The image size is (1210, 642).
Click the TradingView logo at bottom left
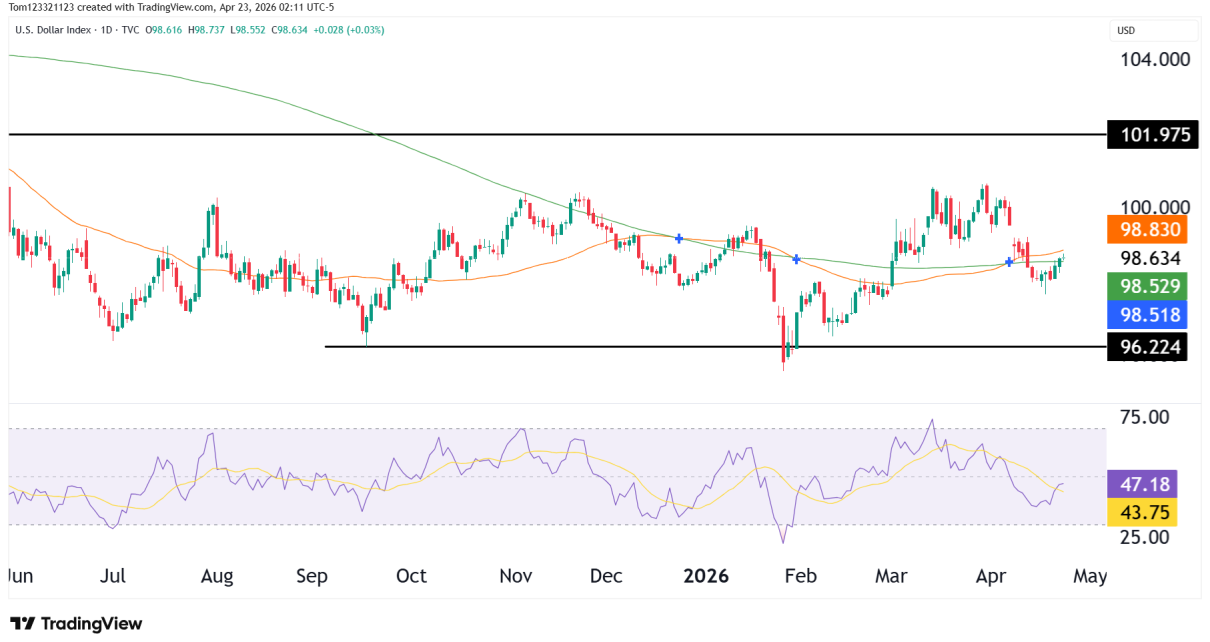(x=75, y=623)
